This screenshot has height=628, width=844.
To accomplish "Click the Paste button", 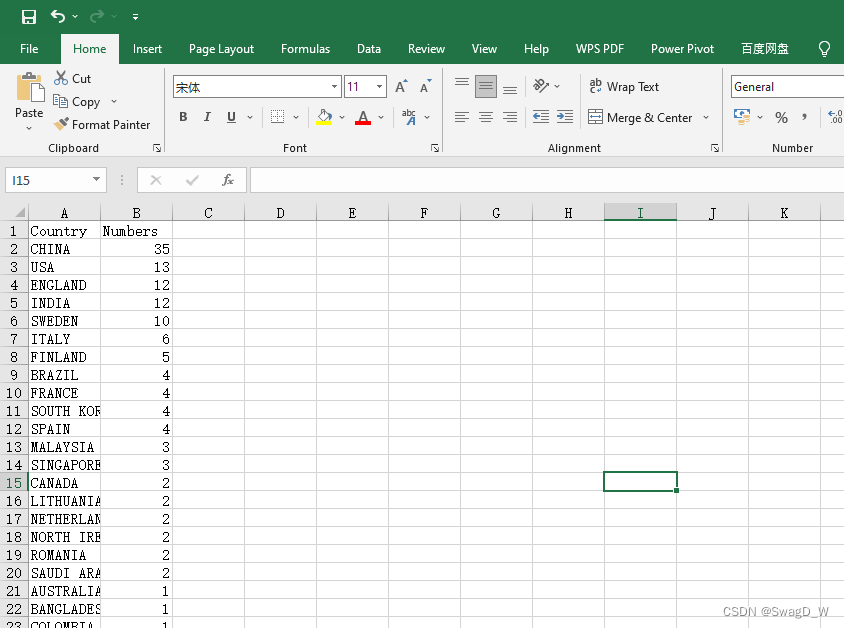I will pos(29,102).
